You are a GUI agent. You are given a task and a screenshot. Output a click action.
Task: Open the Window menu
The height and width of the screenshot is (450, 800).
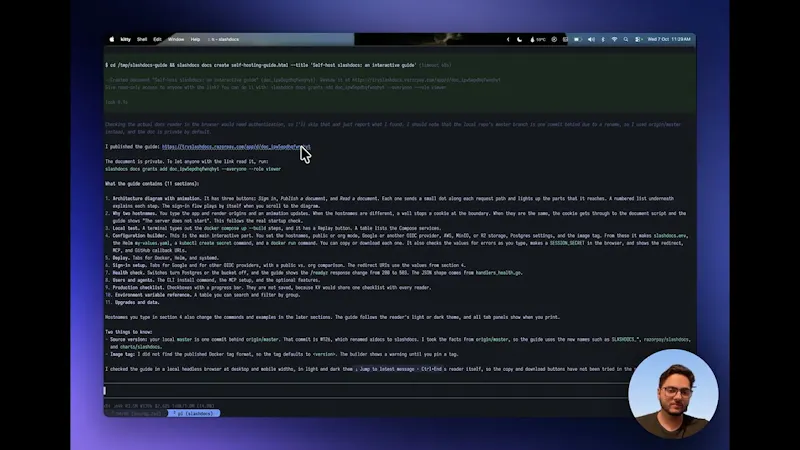tap(176, 39)
